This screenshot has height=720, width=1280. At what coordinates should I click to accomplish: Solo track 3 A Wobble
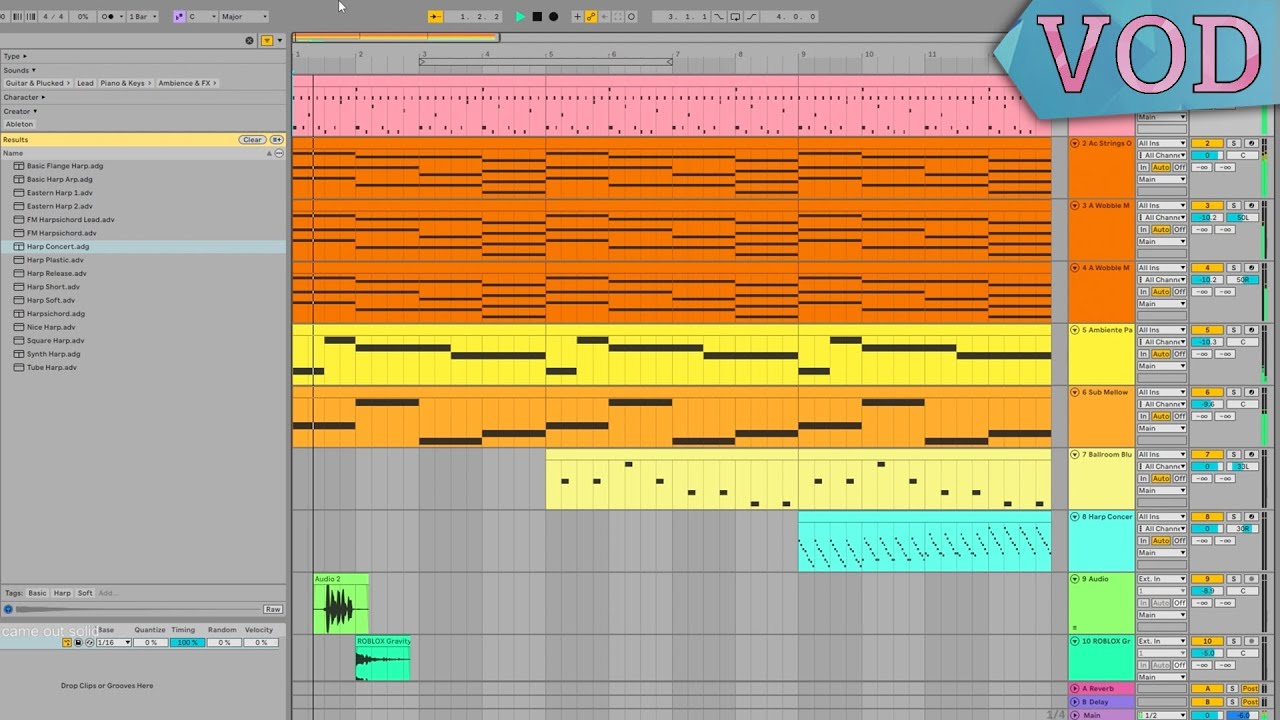point(1234,206)
